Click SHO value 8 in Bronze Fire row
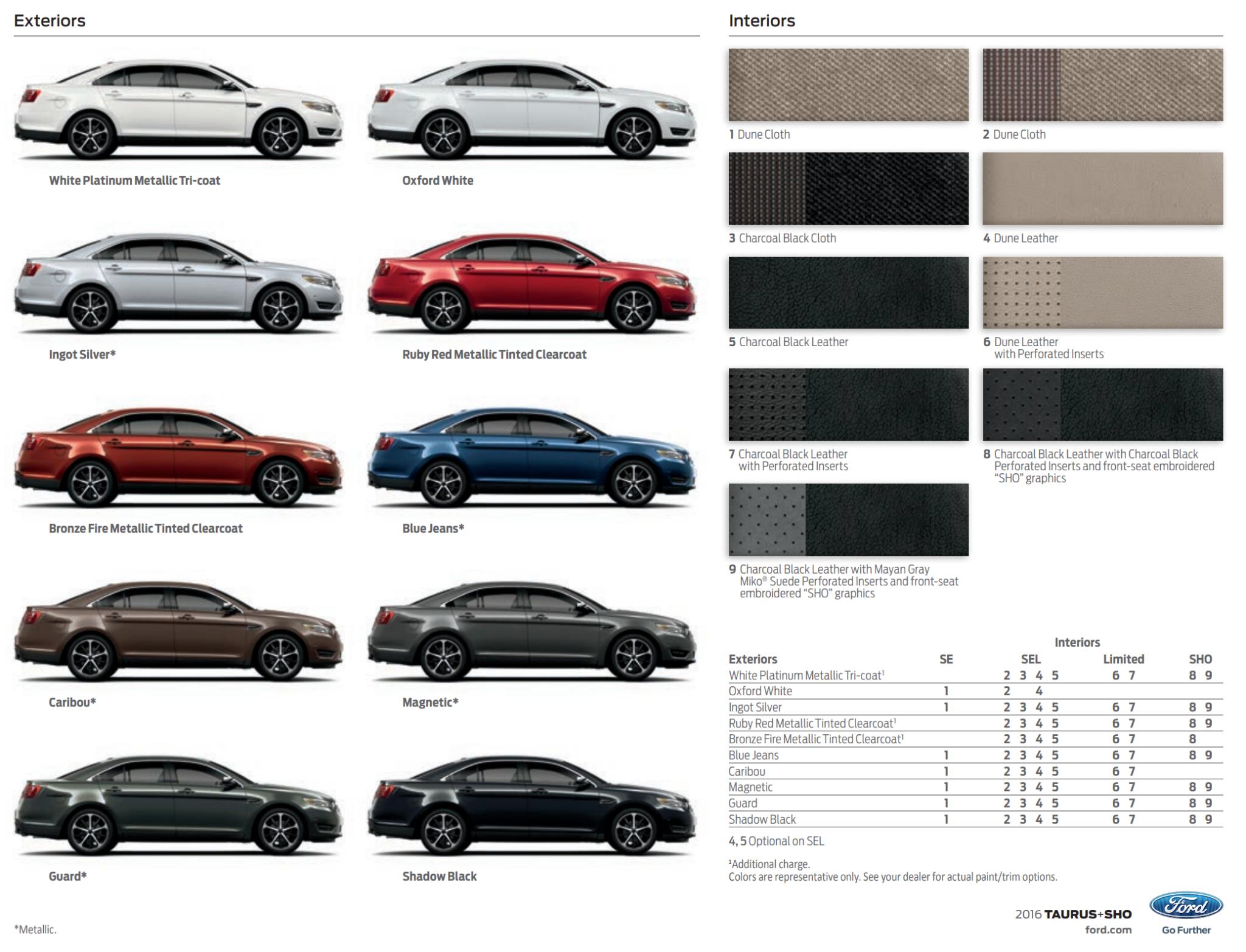The height and width of the screenshot is (952, 1246). click(x=1192, y=740)
